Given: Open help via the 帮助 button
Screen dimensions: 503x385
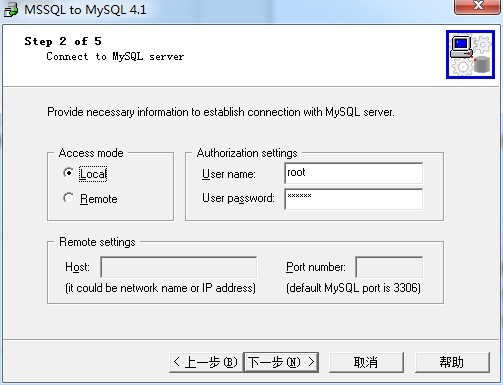Looking at the screenshot, I should pyautogui.click(x=452, y=362).
